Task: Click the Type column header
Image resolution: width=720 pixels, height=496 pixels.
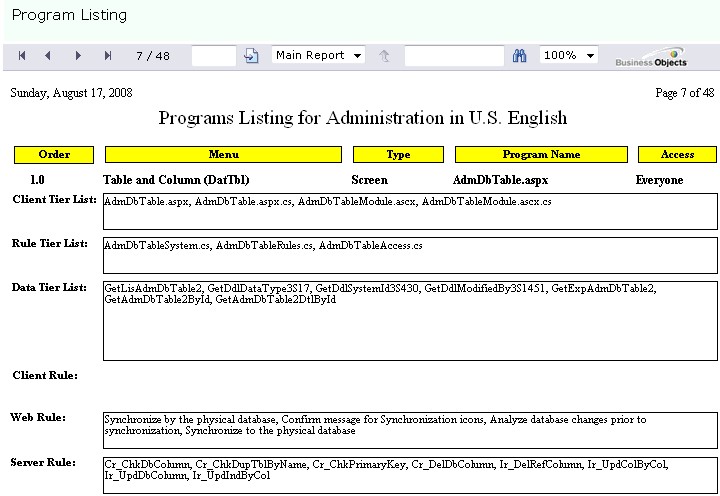Action: pos(399,155)
